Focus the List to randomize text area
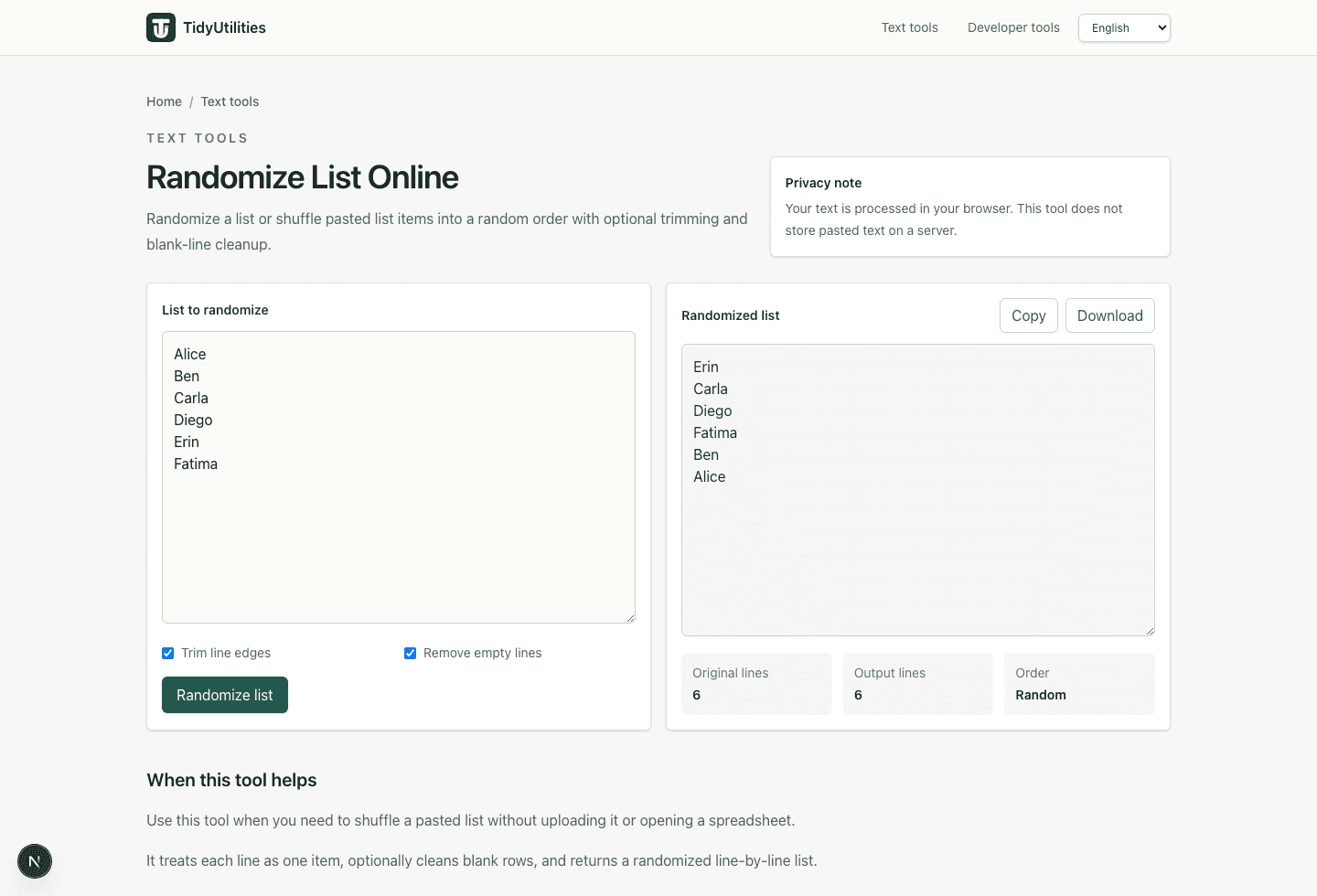Viewport: 1317px width, 896px height. point(399,477)
